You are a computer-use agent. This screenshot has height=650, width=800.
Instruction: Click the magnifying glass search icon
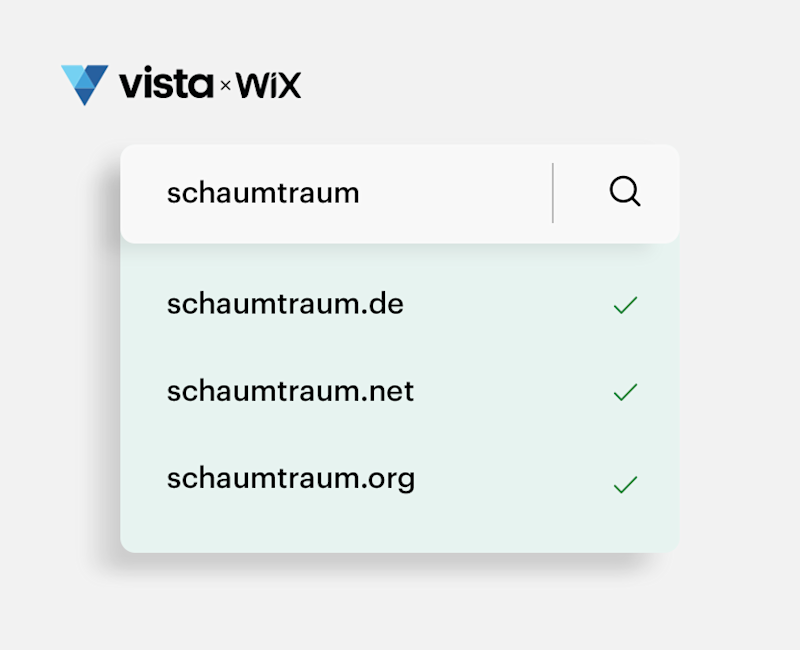click(x=625, y=192)
